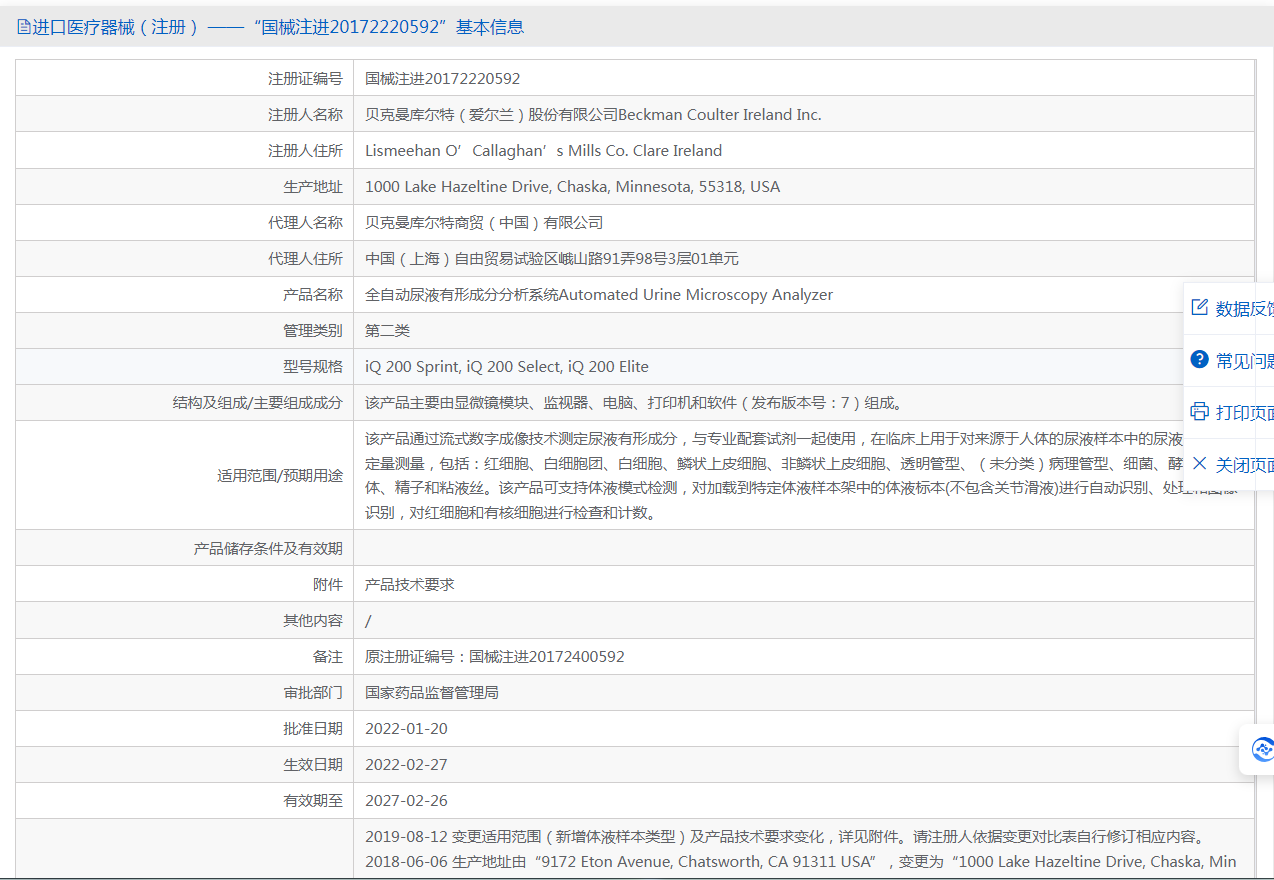Choose 关闭页面 to close the page
The height and width of the screenshot is (880, 1274).
[1244, 465]
